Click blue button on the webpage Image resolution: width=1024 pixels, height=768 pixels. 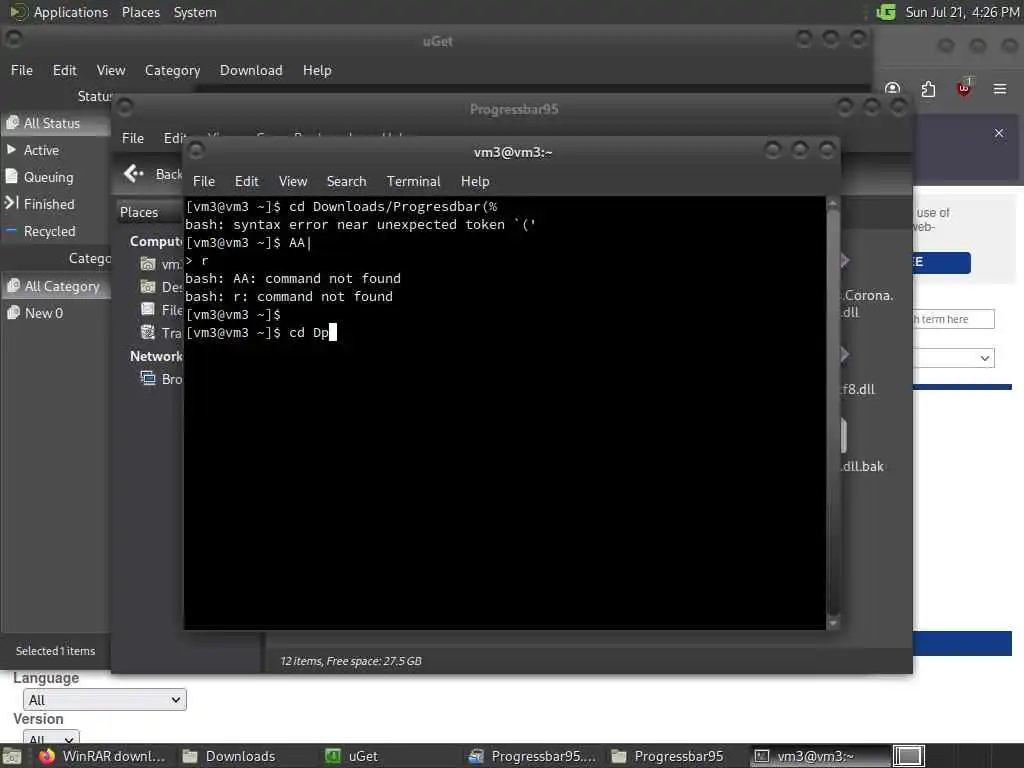tap(942, 263)
